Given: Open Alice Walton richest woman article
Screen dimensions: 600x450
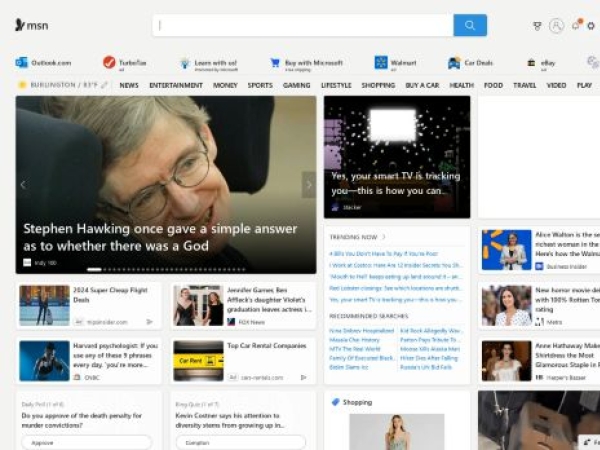Looking at the screenshot, I should 567,244.
